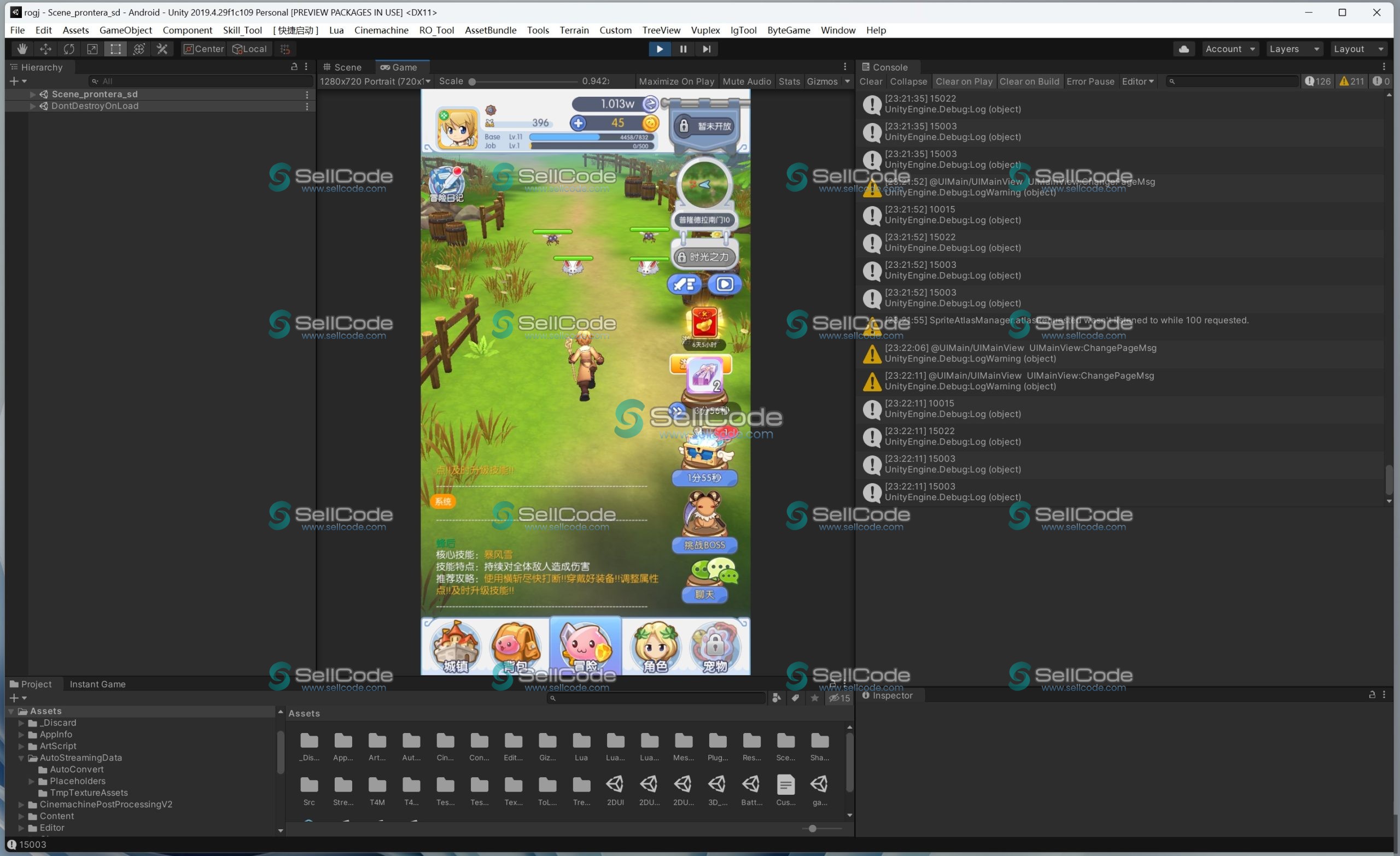The width and height of the screenshot is (1400, 856).
Task: Toggle Stats overlay in Game view
Action: click(x=789, y=81)
